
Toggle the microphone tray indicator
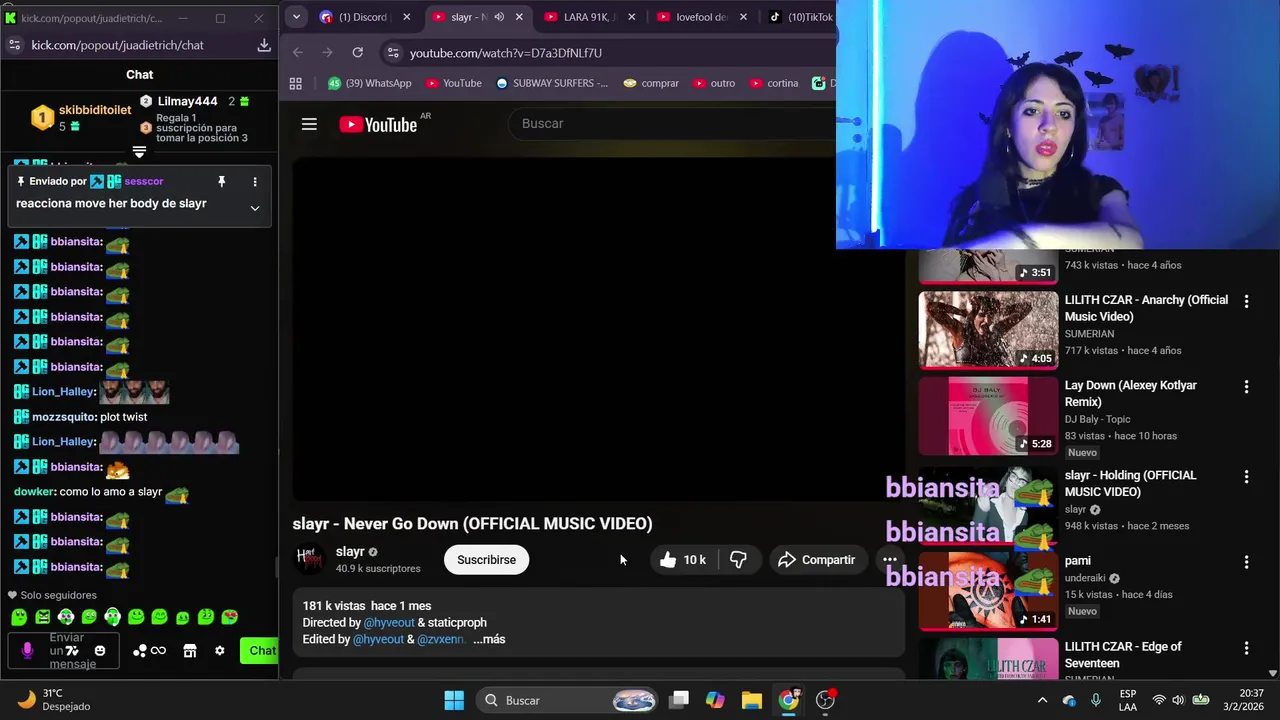tap(1096, 700)
